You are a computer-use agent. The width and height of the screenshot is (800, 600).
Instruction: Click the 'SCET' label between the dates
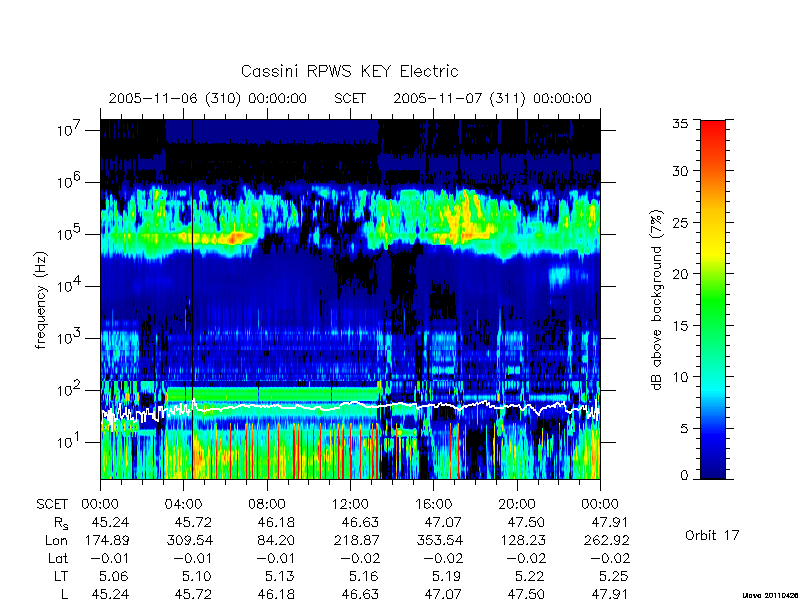(350, 98)
